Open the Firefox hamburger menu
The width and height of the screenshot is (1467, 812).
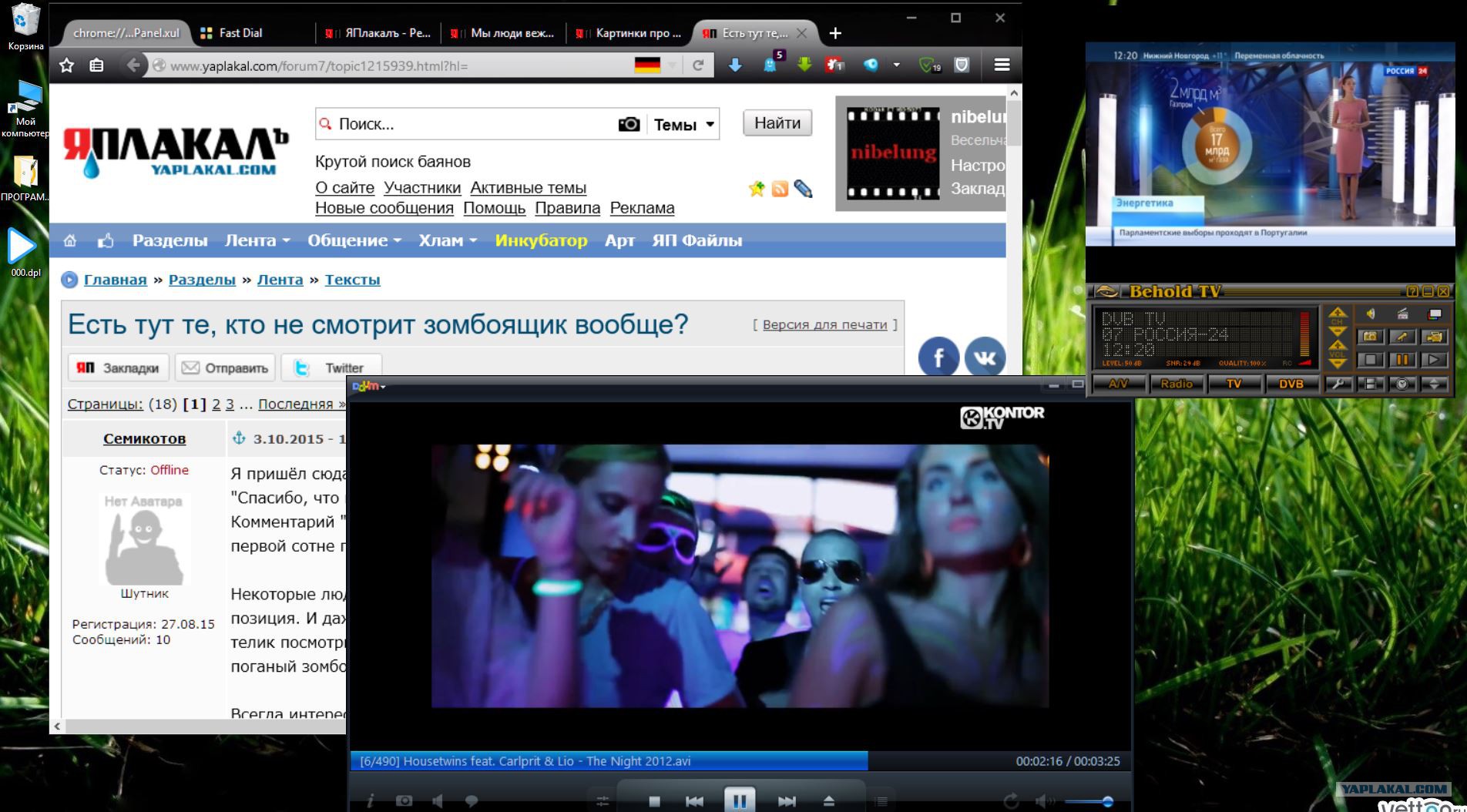1002,65
